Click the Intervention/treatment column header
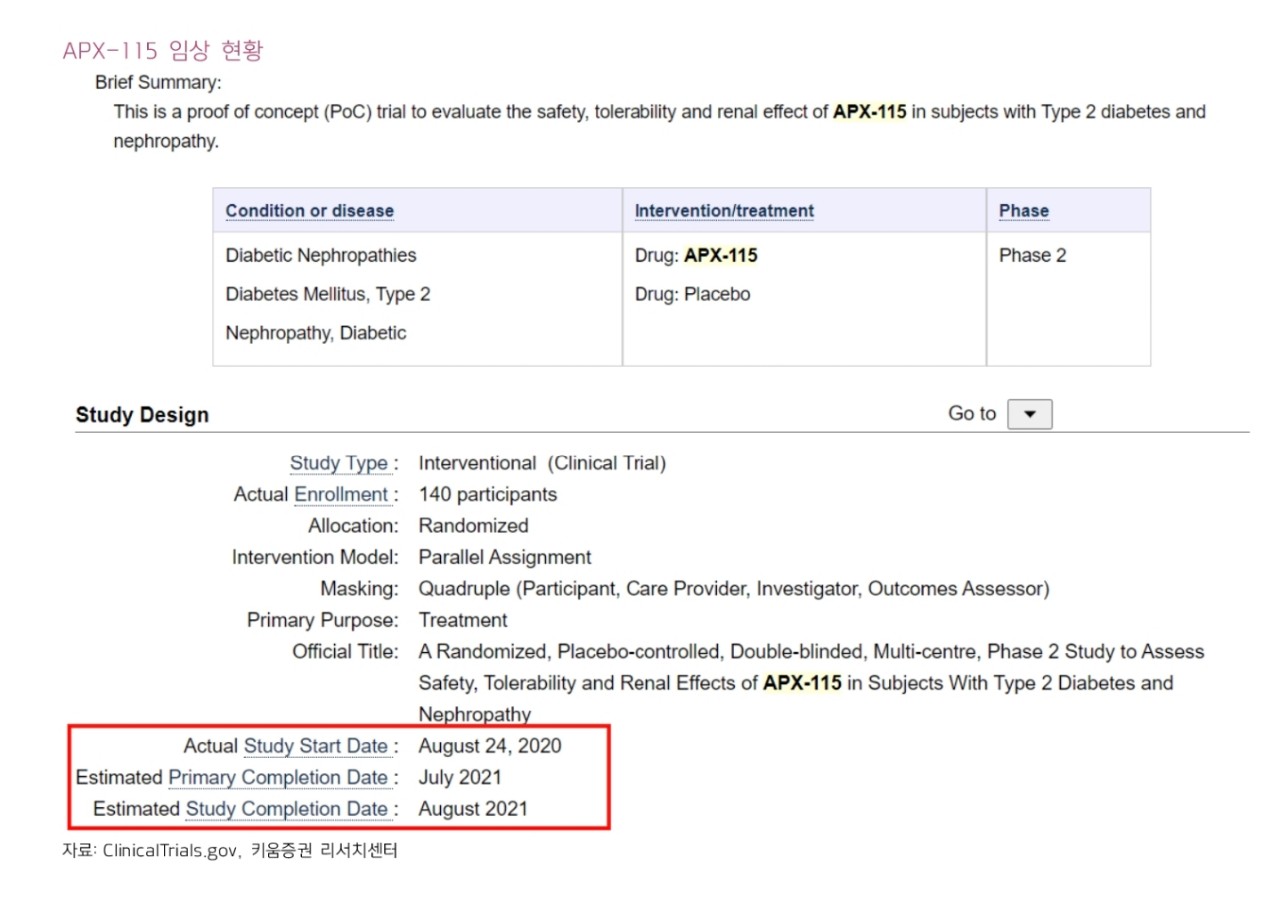 coord(724,211)
